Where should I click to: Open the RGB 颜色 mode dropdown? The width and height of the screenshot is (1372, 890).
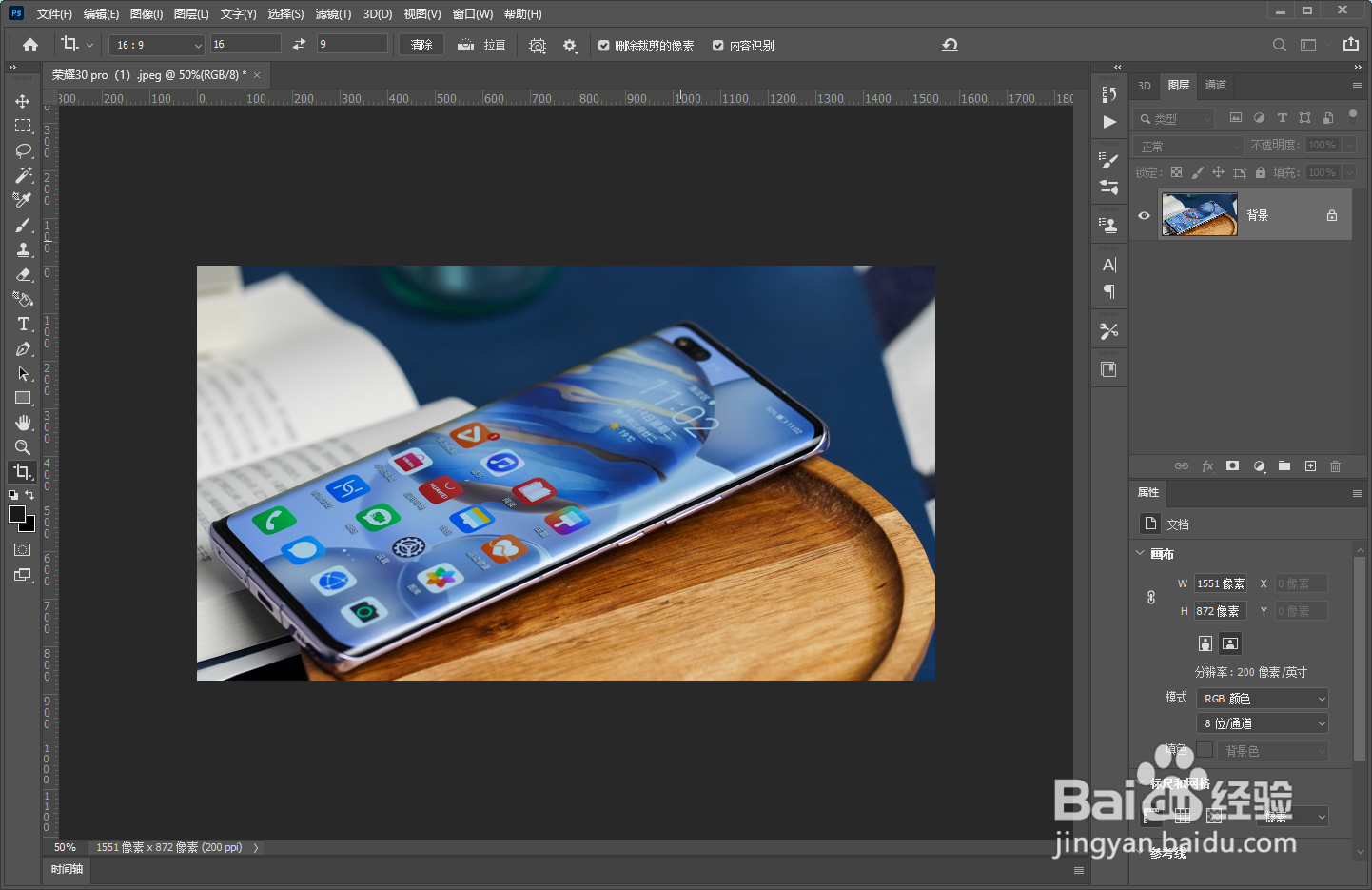(1263, 699)
